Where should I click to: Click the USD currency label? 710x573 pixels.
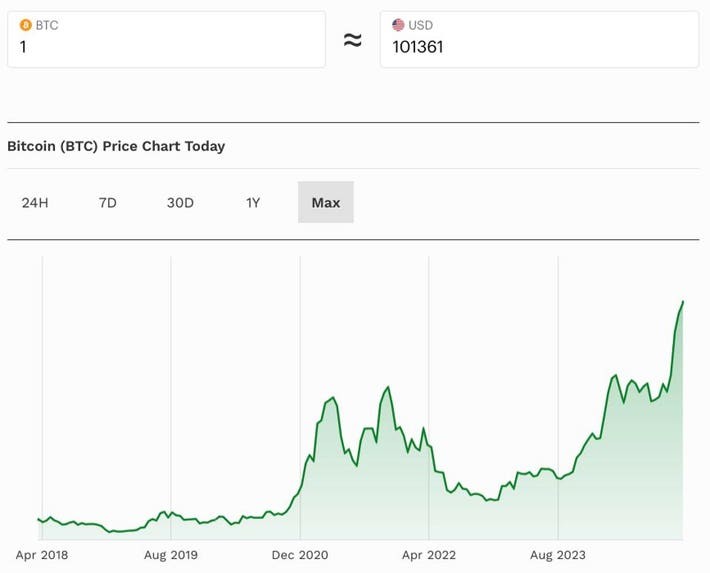[x=421, y=25]
